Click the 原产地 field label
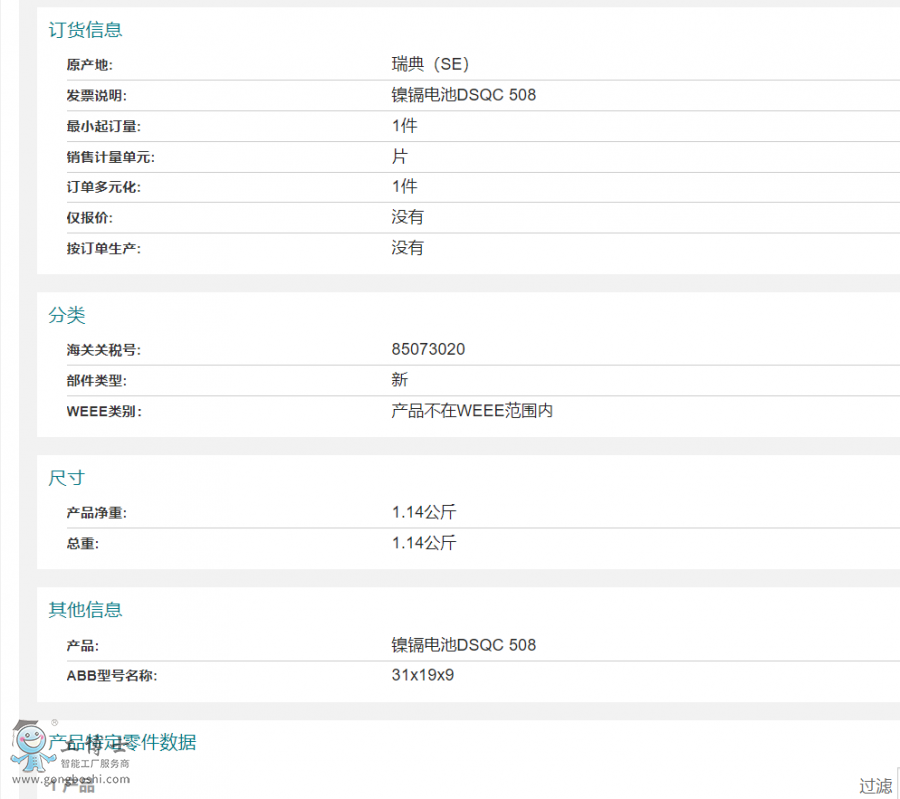 (89, 65)
